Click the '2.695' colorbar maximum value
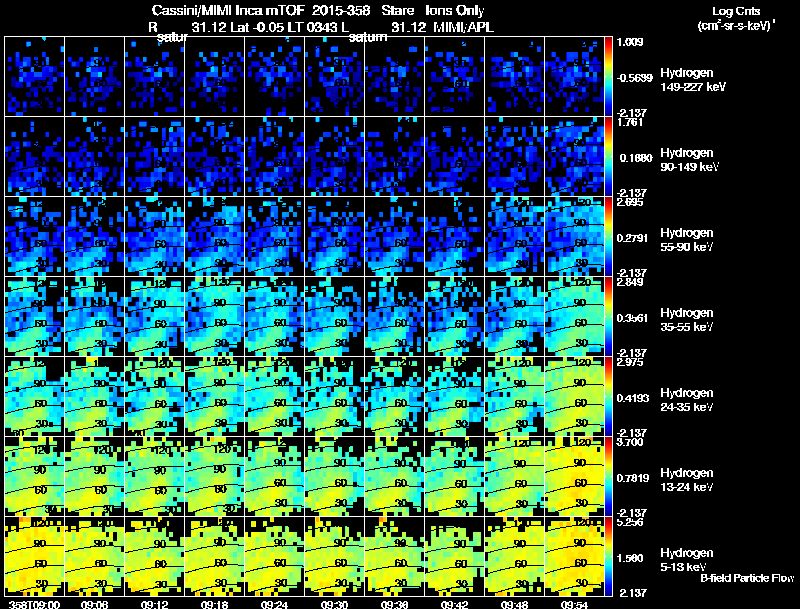The image size is (800, 609). coord(630,202)
